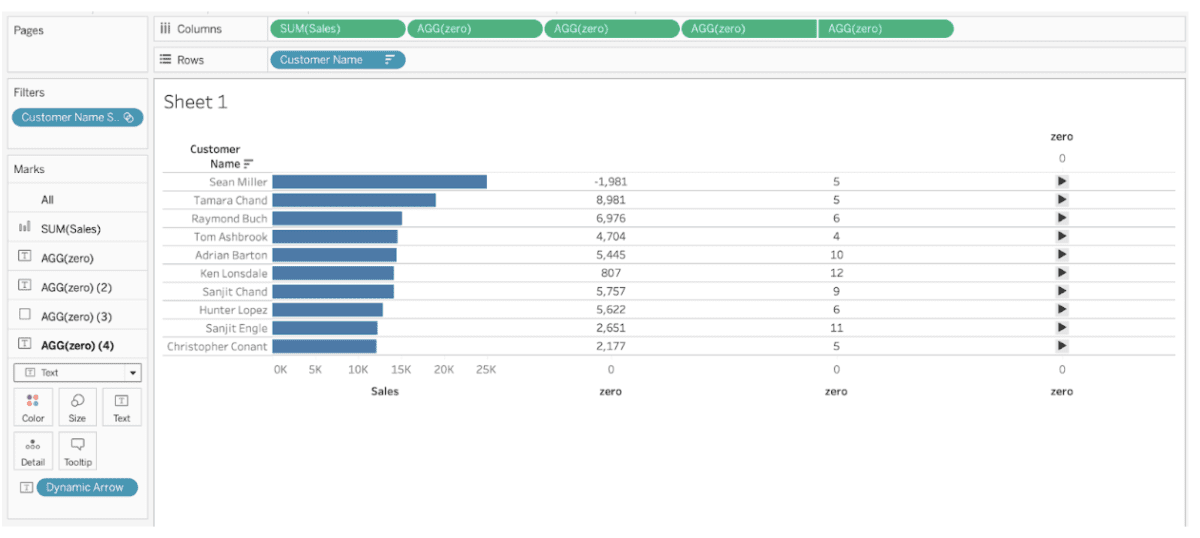This screenshot has height=538, width=1200.
Task: Click the value 12 in Ken Lonsdale row
Action: [x=836, y=273]
